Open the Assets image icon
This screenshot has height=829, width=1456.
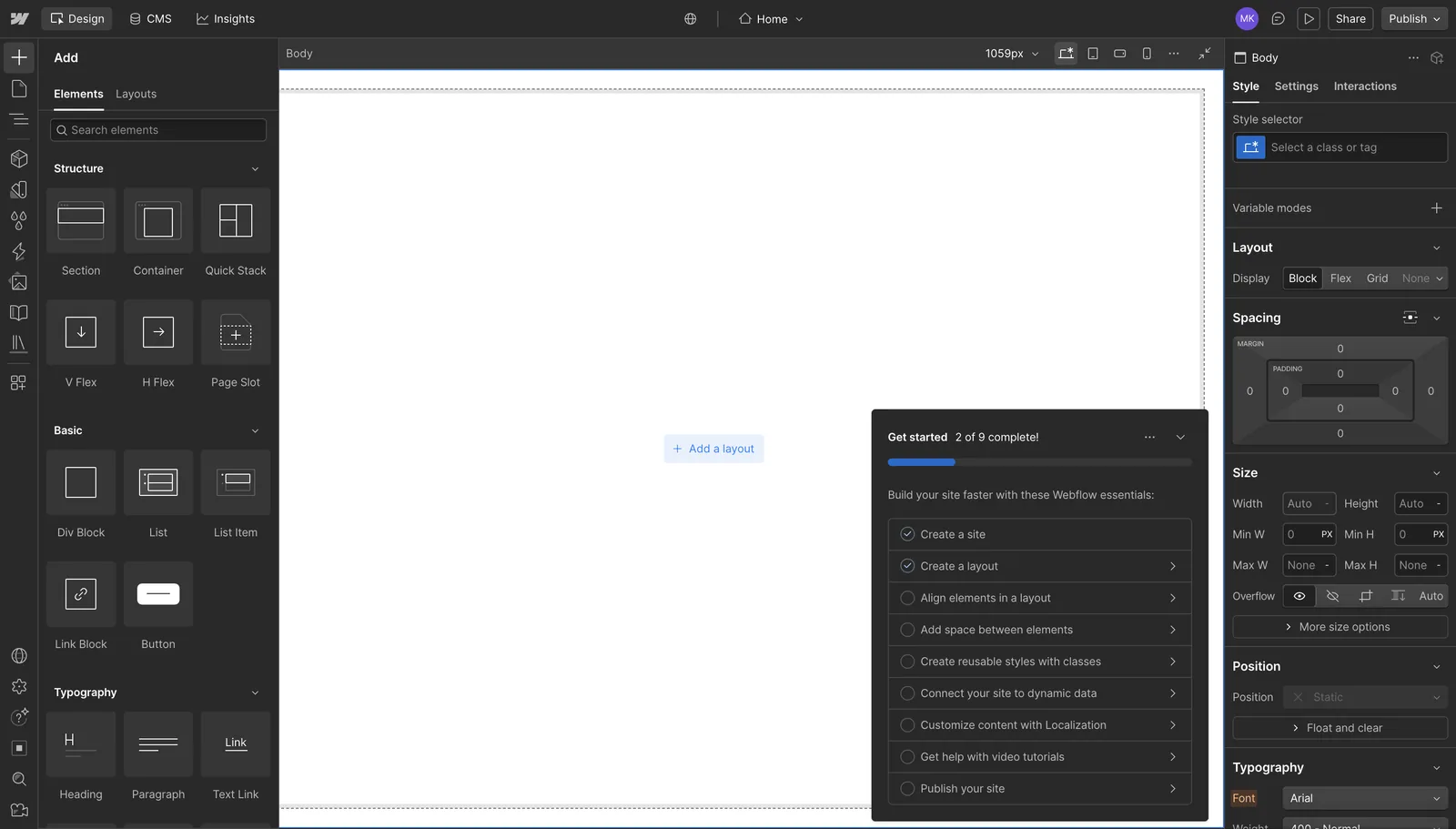pyautogui.click(x=19, y=282)
